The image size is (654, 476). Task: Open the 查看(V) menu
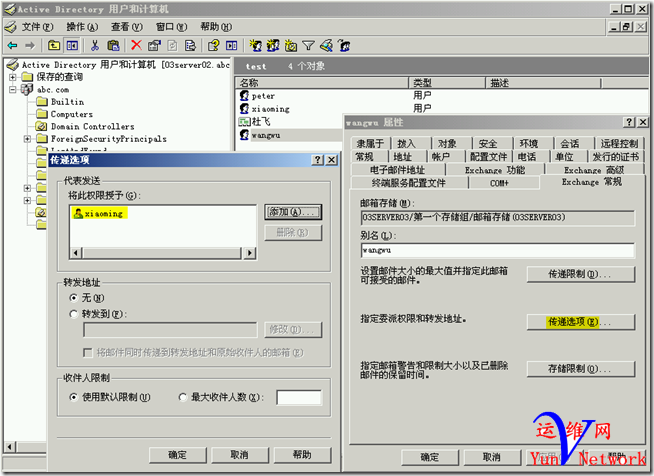(x=127, y=27)
